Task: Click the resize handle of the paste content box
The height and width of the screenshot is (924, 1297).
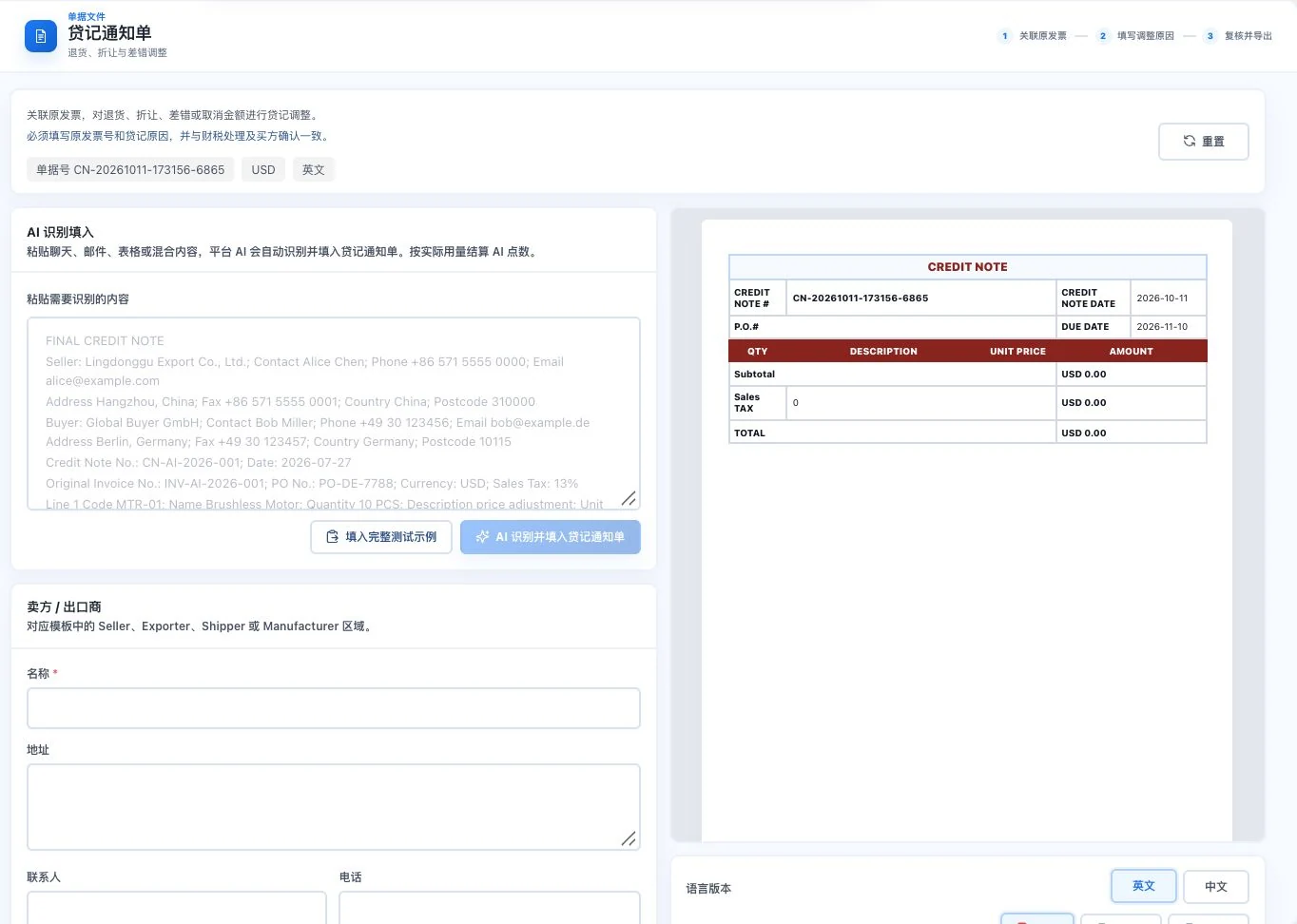Action: [x=629, y=498]
